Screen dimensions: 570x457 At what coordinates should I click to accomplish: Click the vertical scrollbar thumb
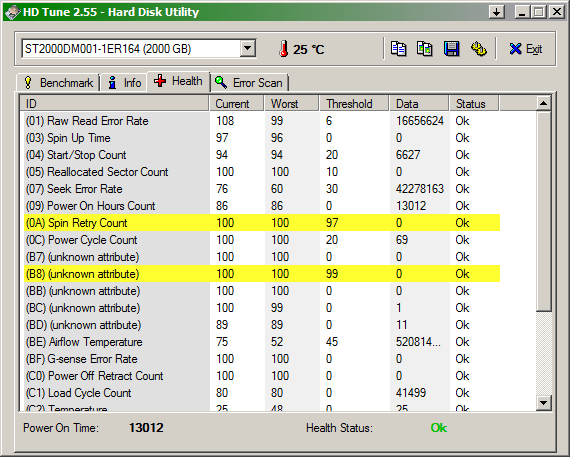point(543,211)
